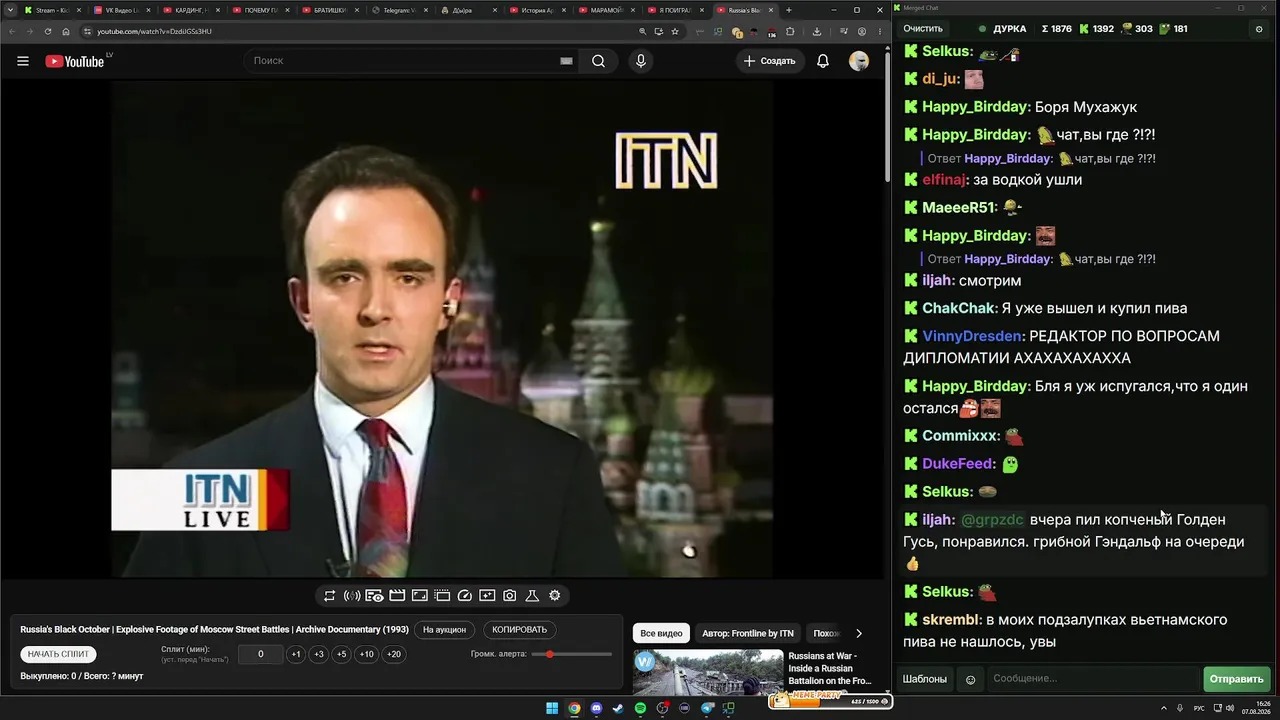This screenshot has width=1280, height=720.
Task: Open the 'Russians at War' video thumbnail
Action: (x=708, y=673)
